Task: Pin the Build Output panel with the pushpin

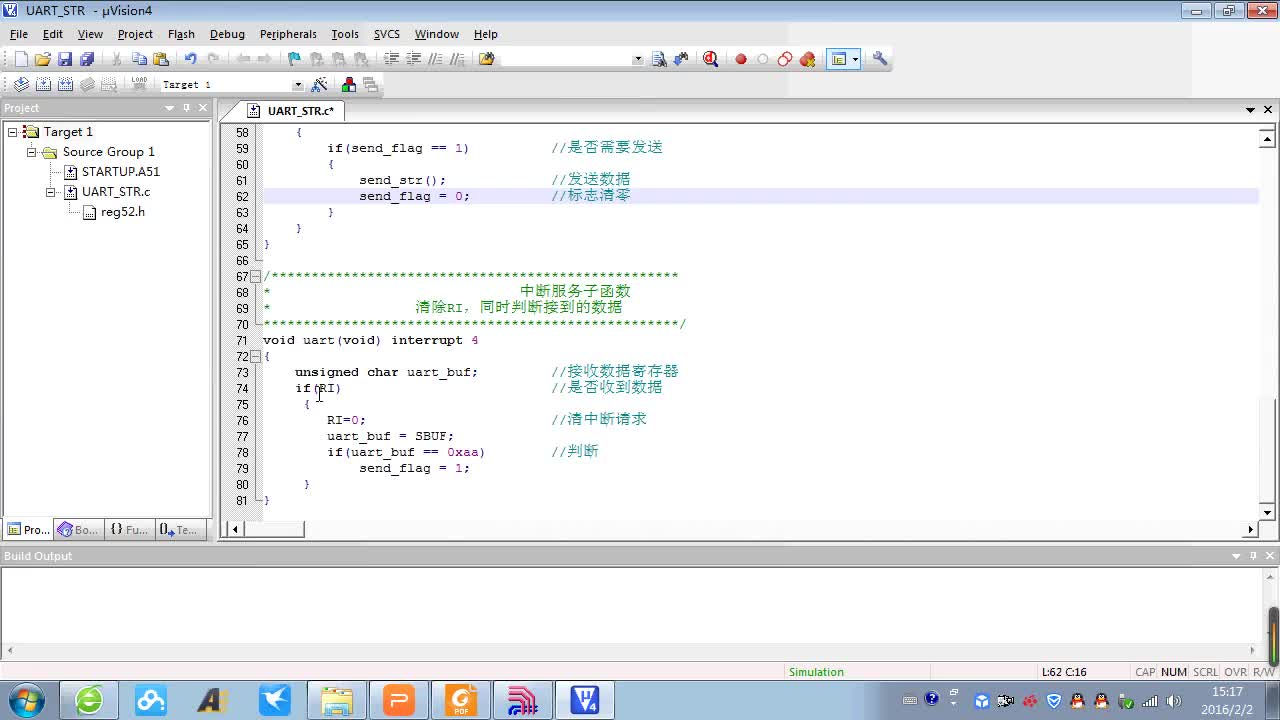Action: point(1253,556)
